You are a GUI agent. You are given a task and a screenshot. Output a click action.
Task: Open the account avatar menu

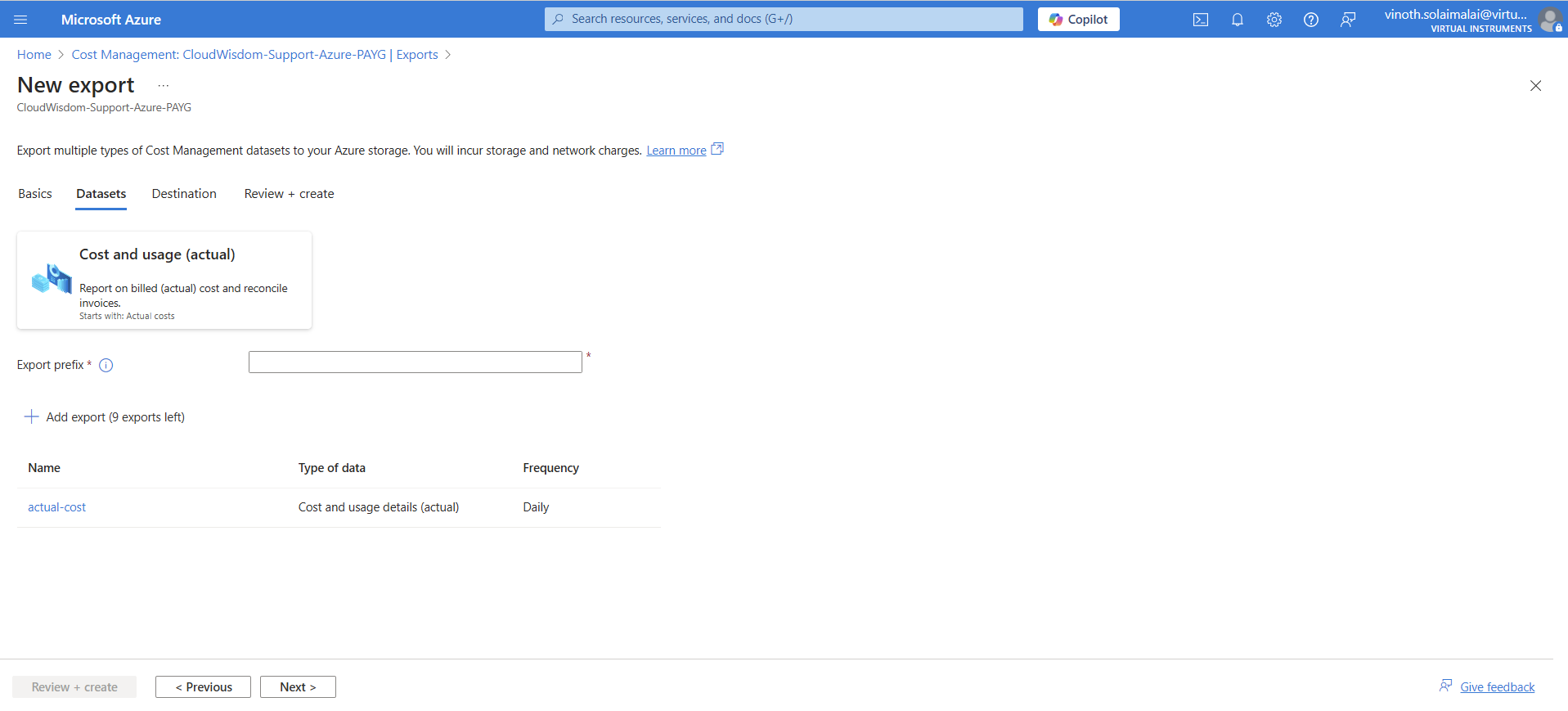click(x=1550, y=20)
